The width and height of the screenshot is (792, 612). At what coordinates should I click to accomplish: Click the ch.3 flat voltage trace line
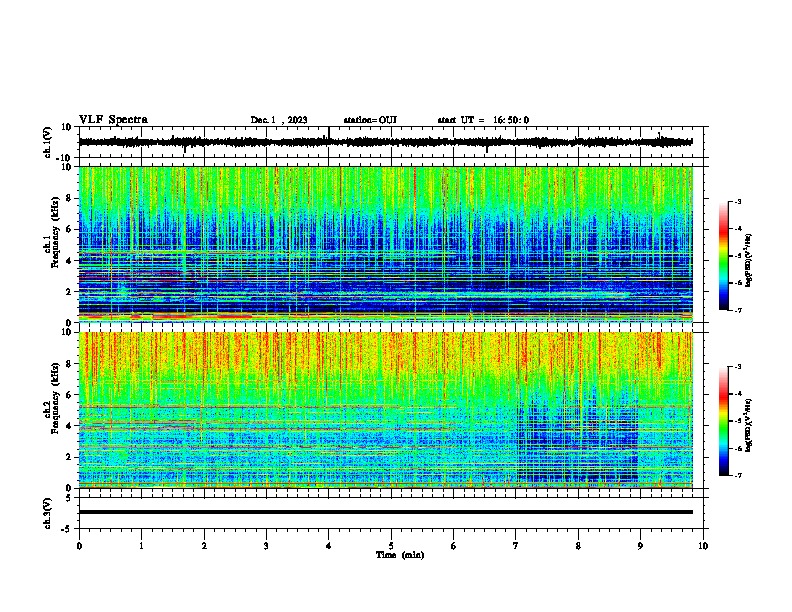pyautogui.click(x=385, y=512)
